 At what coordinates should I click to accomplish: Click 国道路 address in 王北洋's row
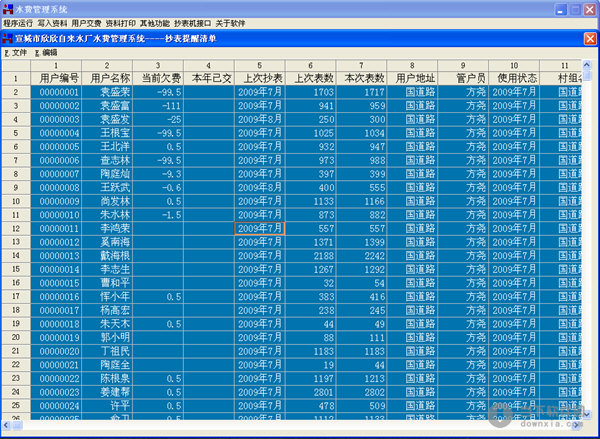point(412,147)
